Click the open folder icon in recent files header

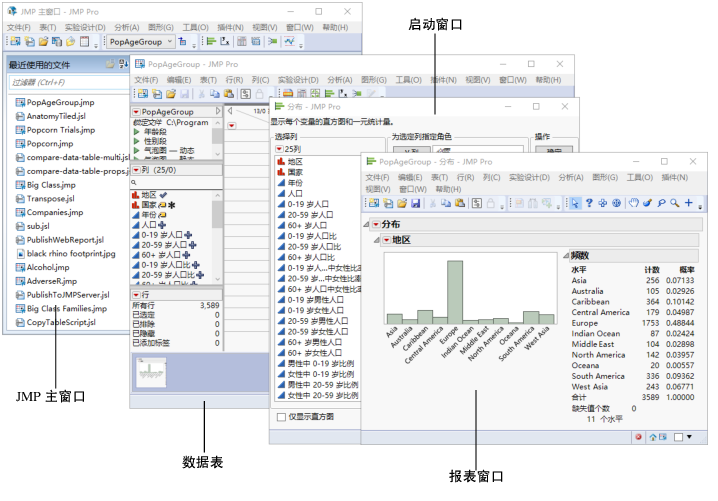tap(110, 64)
